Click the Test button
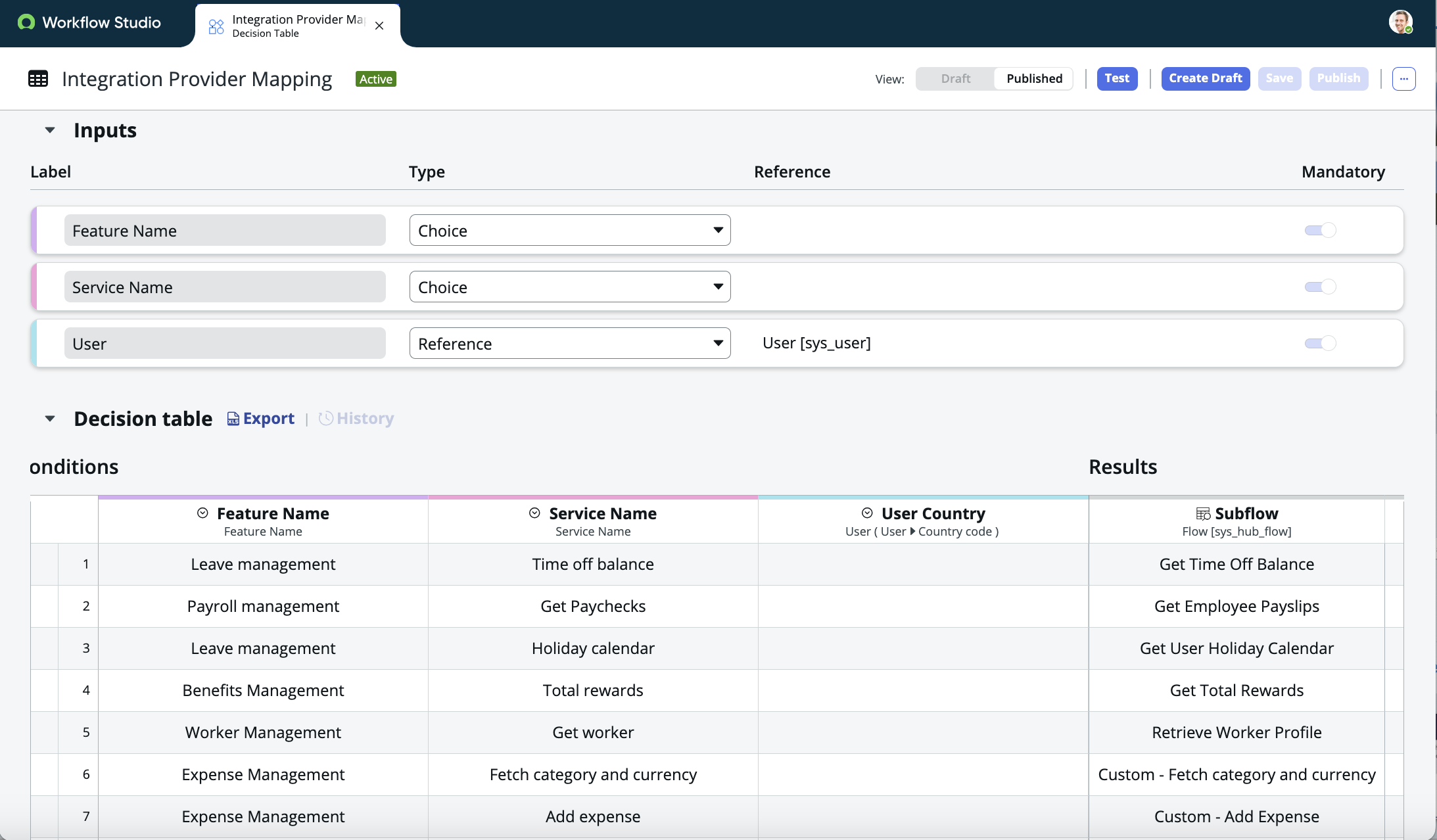The width and height of the screenshot is (1437, 840). click(1117, 78)
